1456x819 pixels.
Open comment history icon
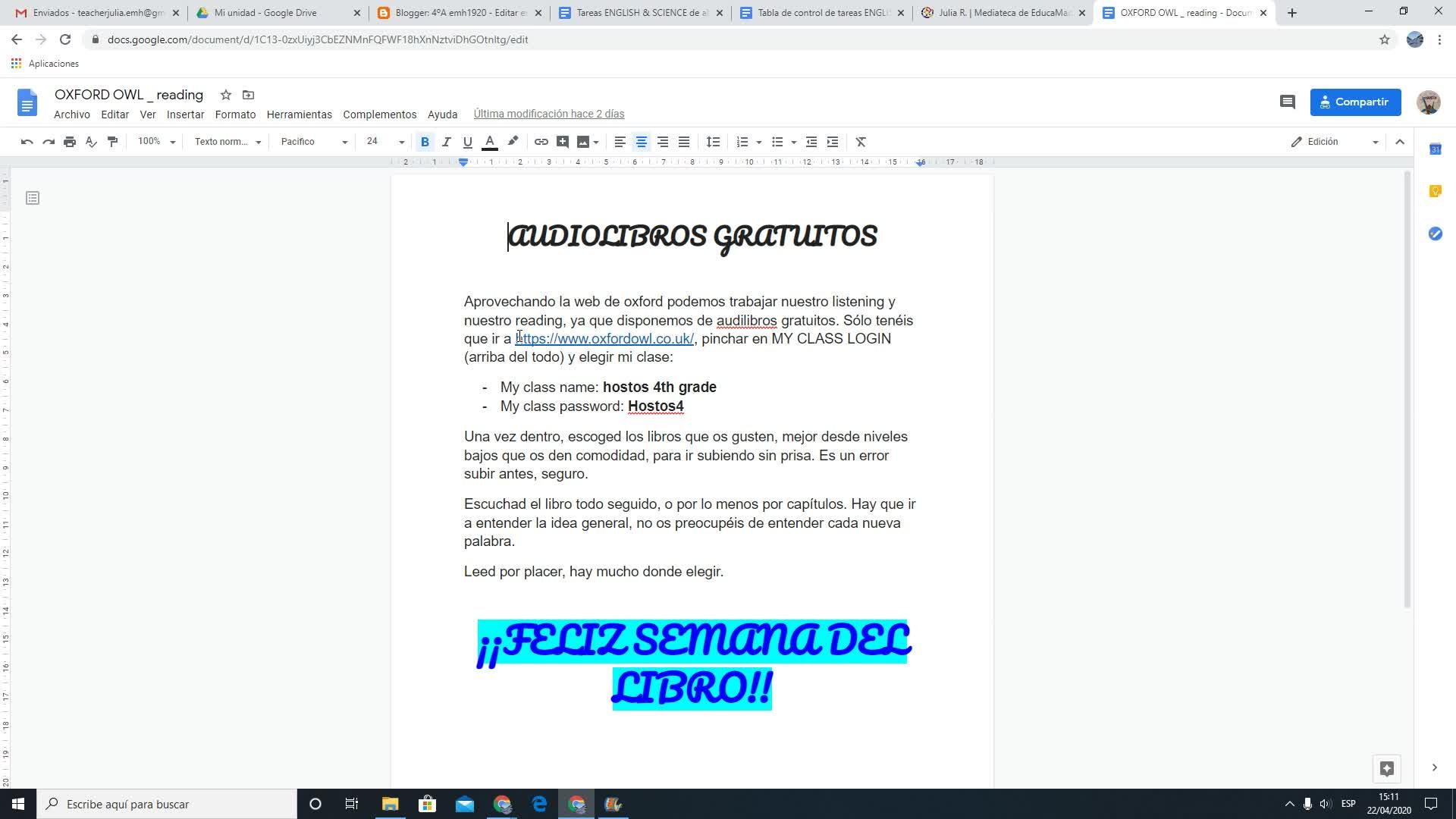1287,102
